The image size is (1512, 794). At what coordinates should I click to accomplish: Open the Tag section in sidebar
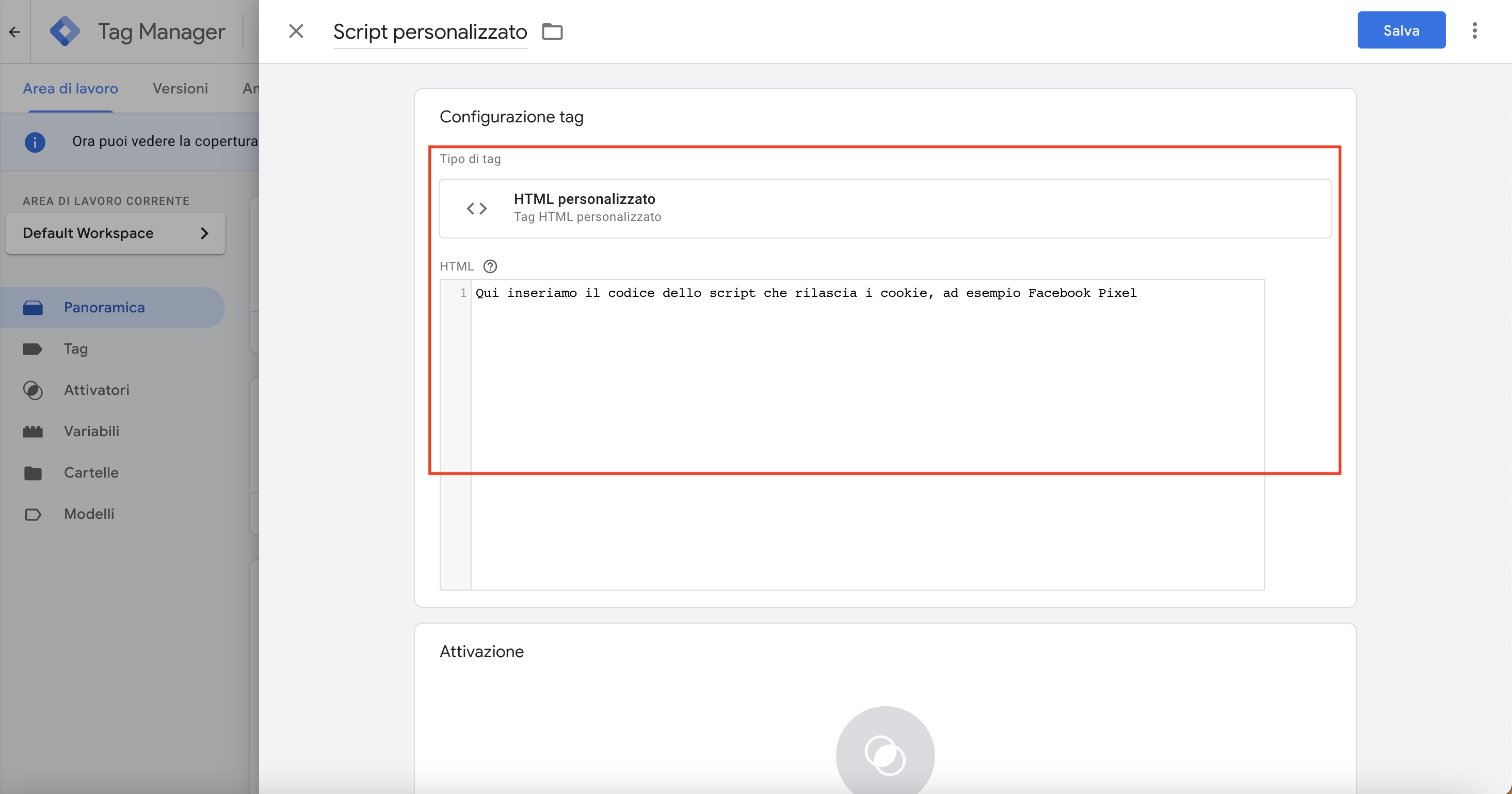tap(76, 349)
